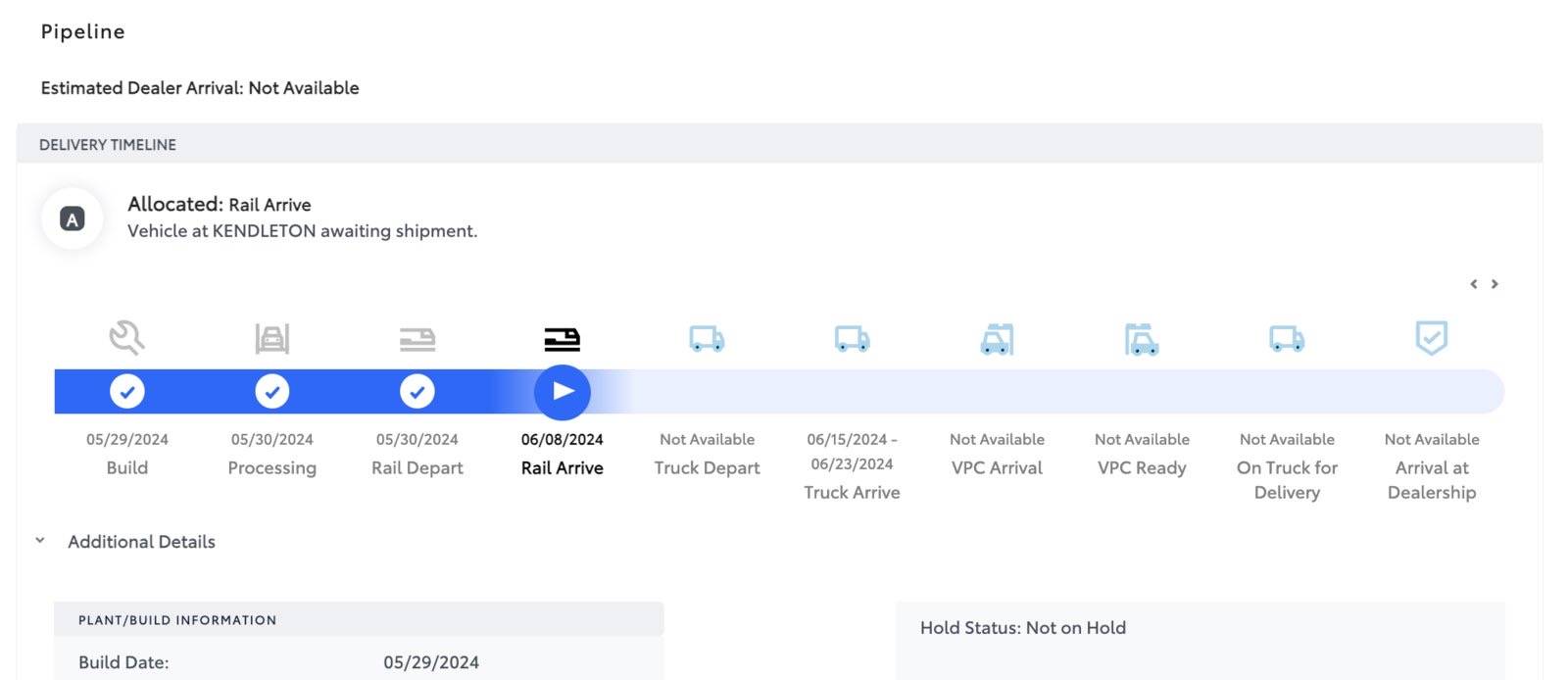The image size is (1568, 680).
Task: Click the Arrival at Dealership label
Action: [x=1432, y=480]
